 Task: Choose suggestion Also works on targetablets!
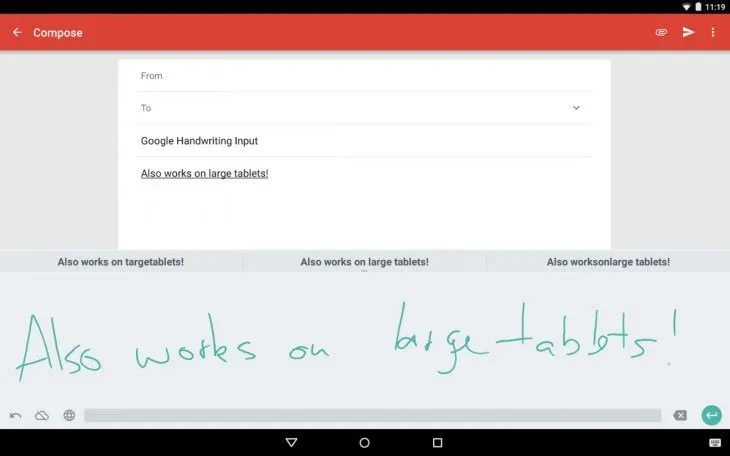pyautogui.click(x=121, y=262)
